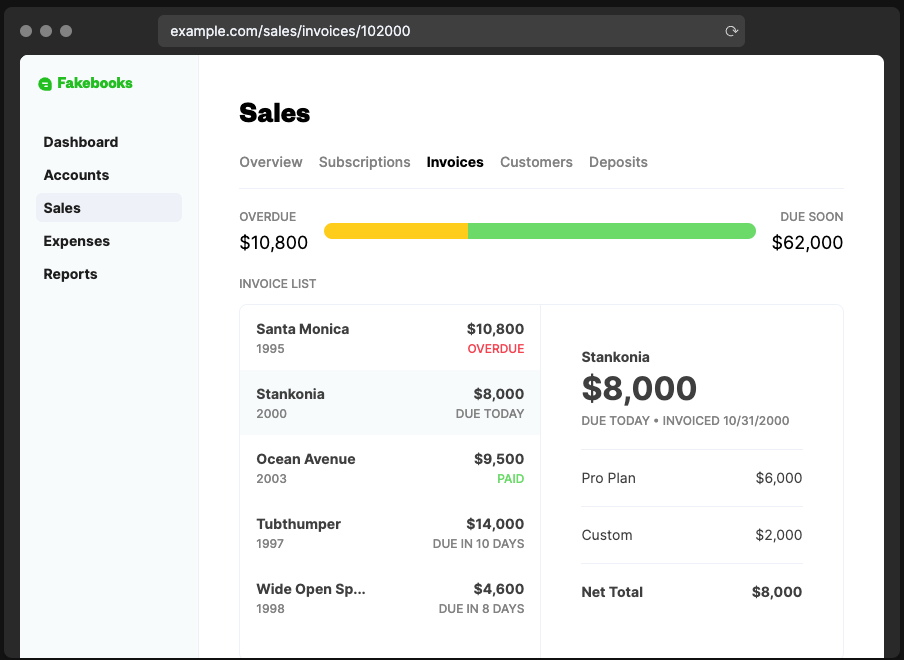
Task: Click the browser reload icon
Action: [x=731, y=31]
